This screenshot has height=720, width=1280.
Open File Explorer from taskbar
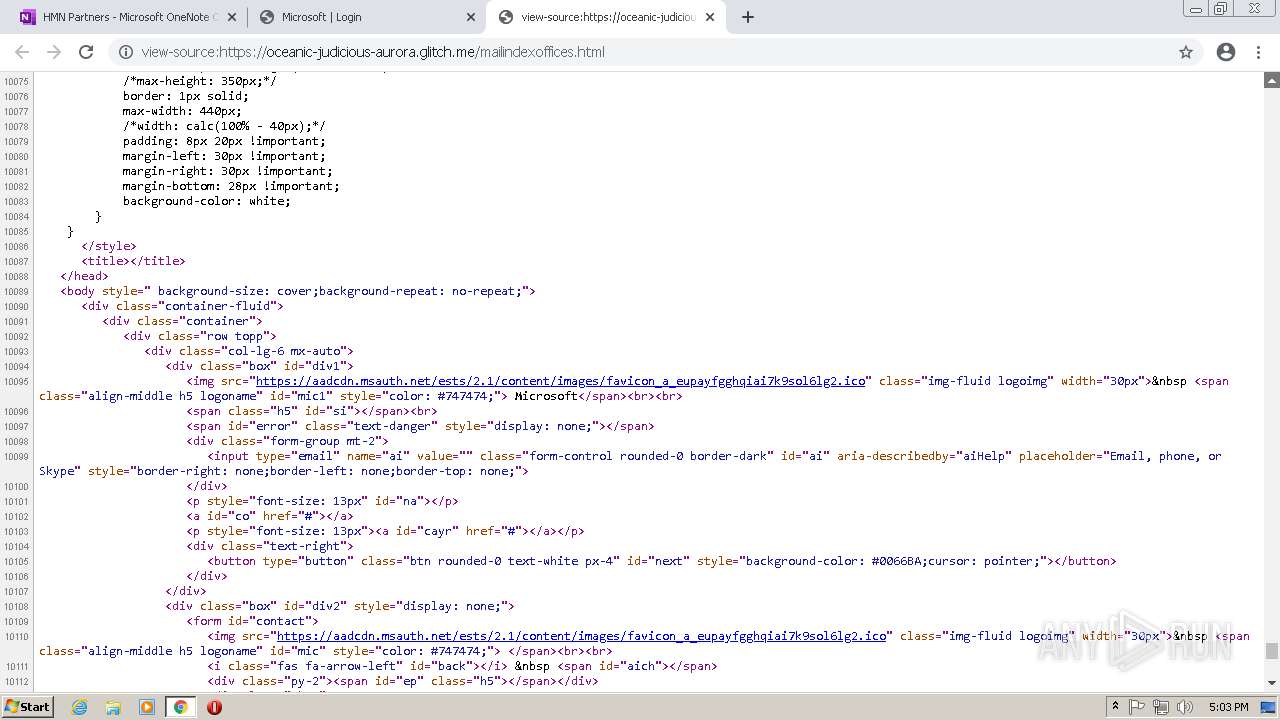coord(113,707)
